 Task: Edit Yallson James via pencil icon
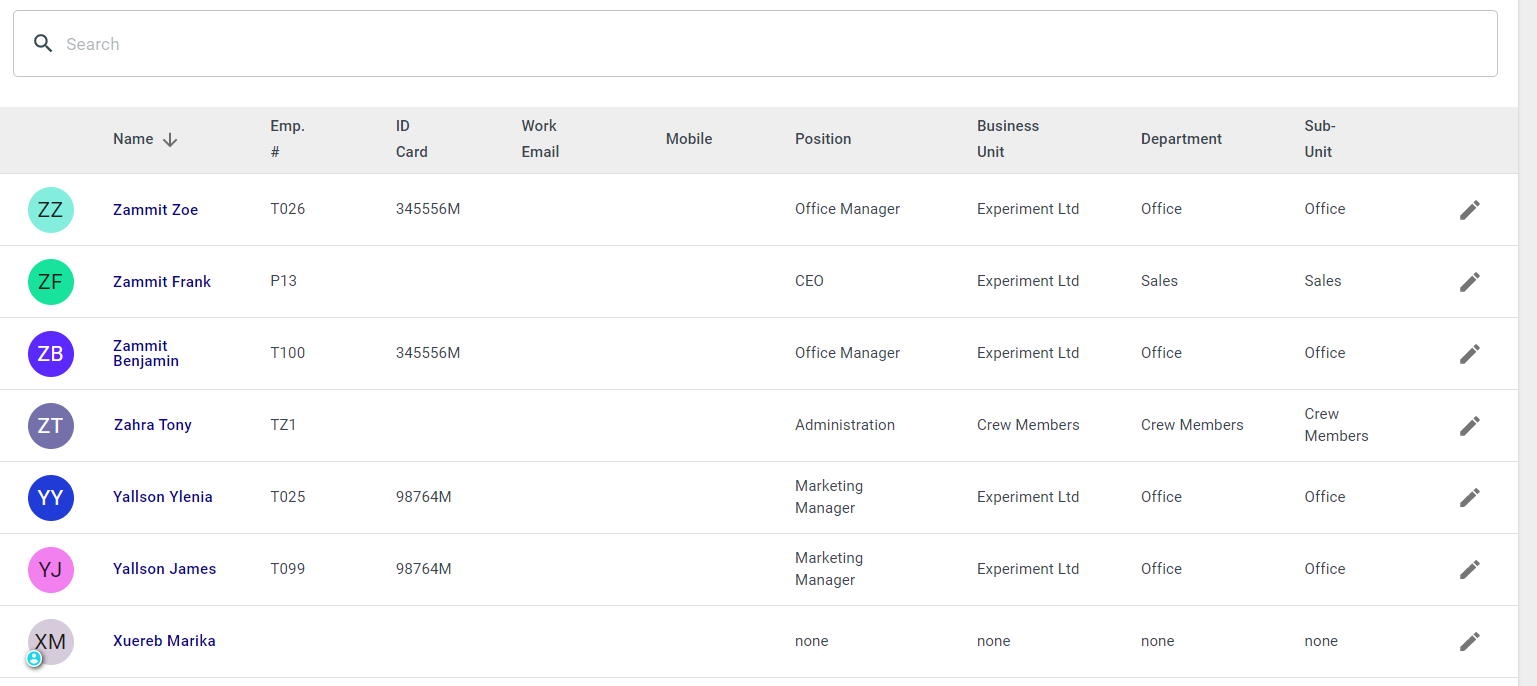(x=1469, y=570)
